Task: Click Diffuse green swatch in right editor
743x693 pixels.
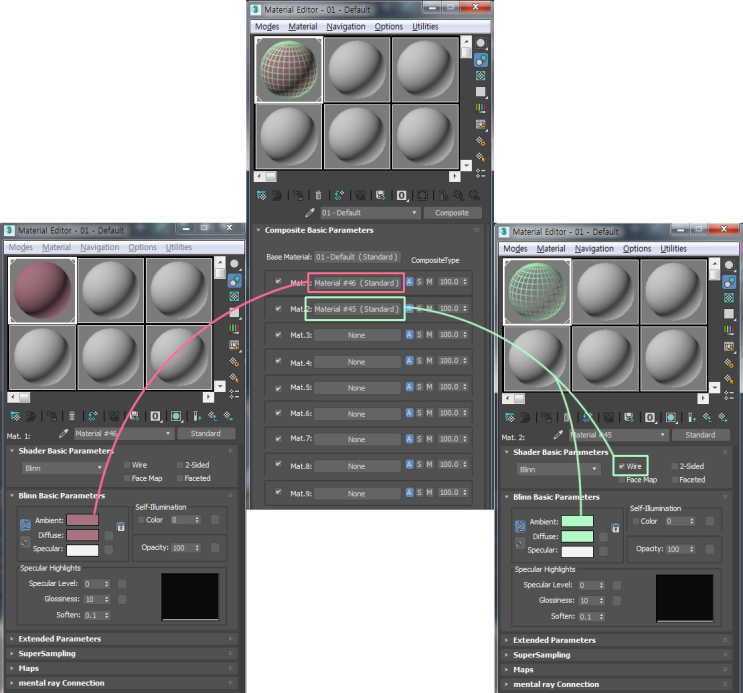Action: coord(577,537)
